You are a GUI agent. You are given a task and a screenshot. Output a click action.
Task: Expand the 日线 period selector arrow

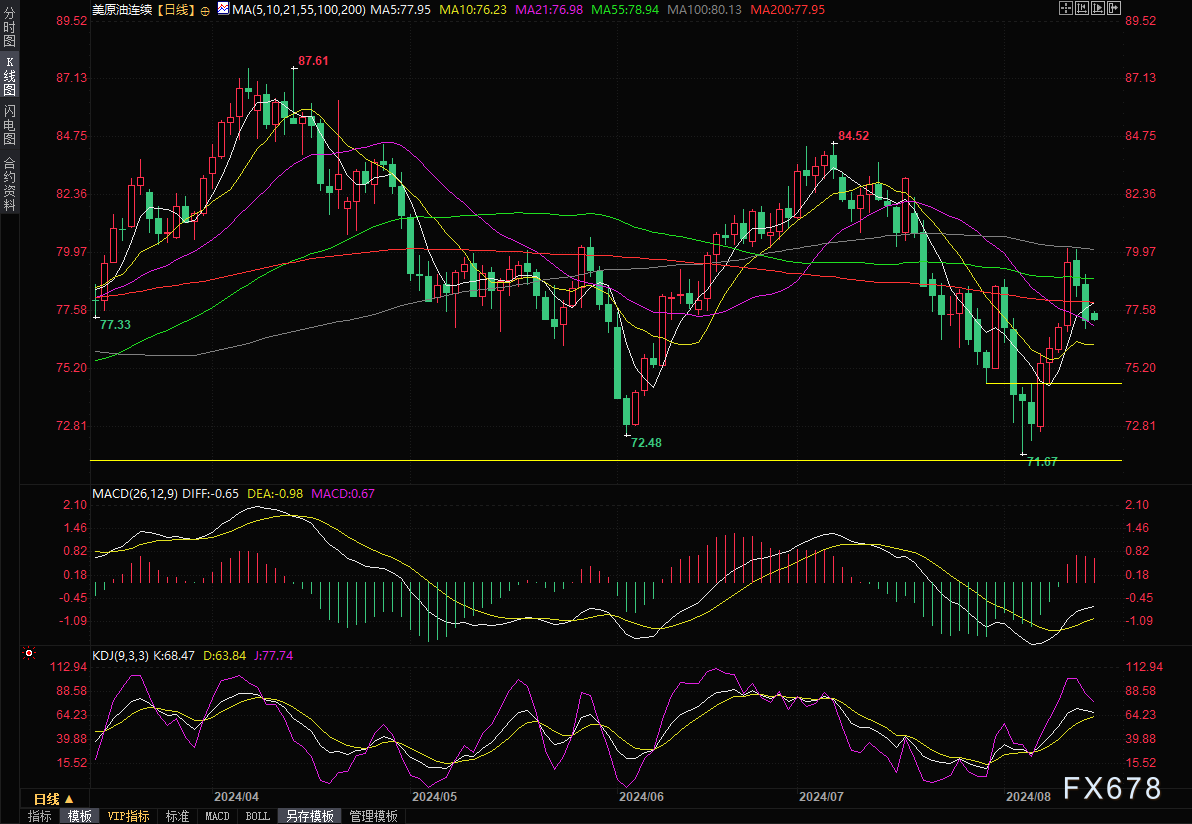coord(68,799)
